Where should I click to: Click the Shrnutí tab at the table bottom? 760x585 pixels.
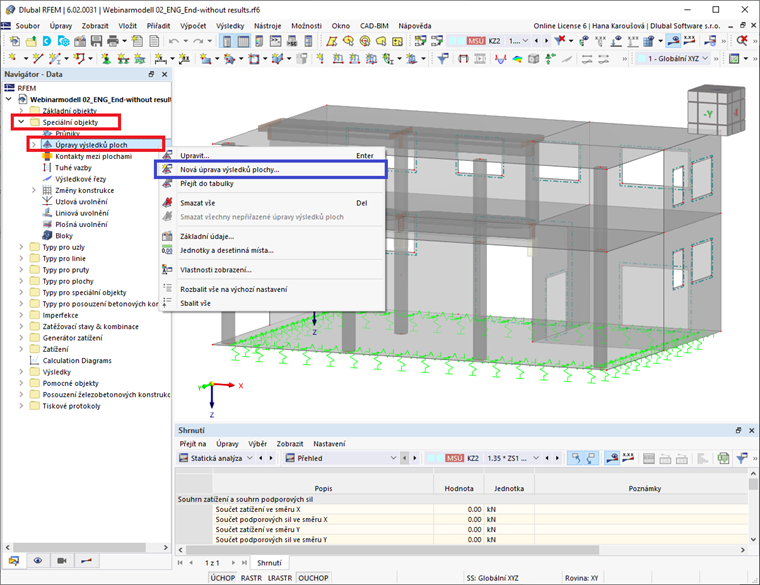pyautogui.click(x=269, y=563)
